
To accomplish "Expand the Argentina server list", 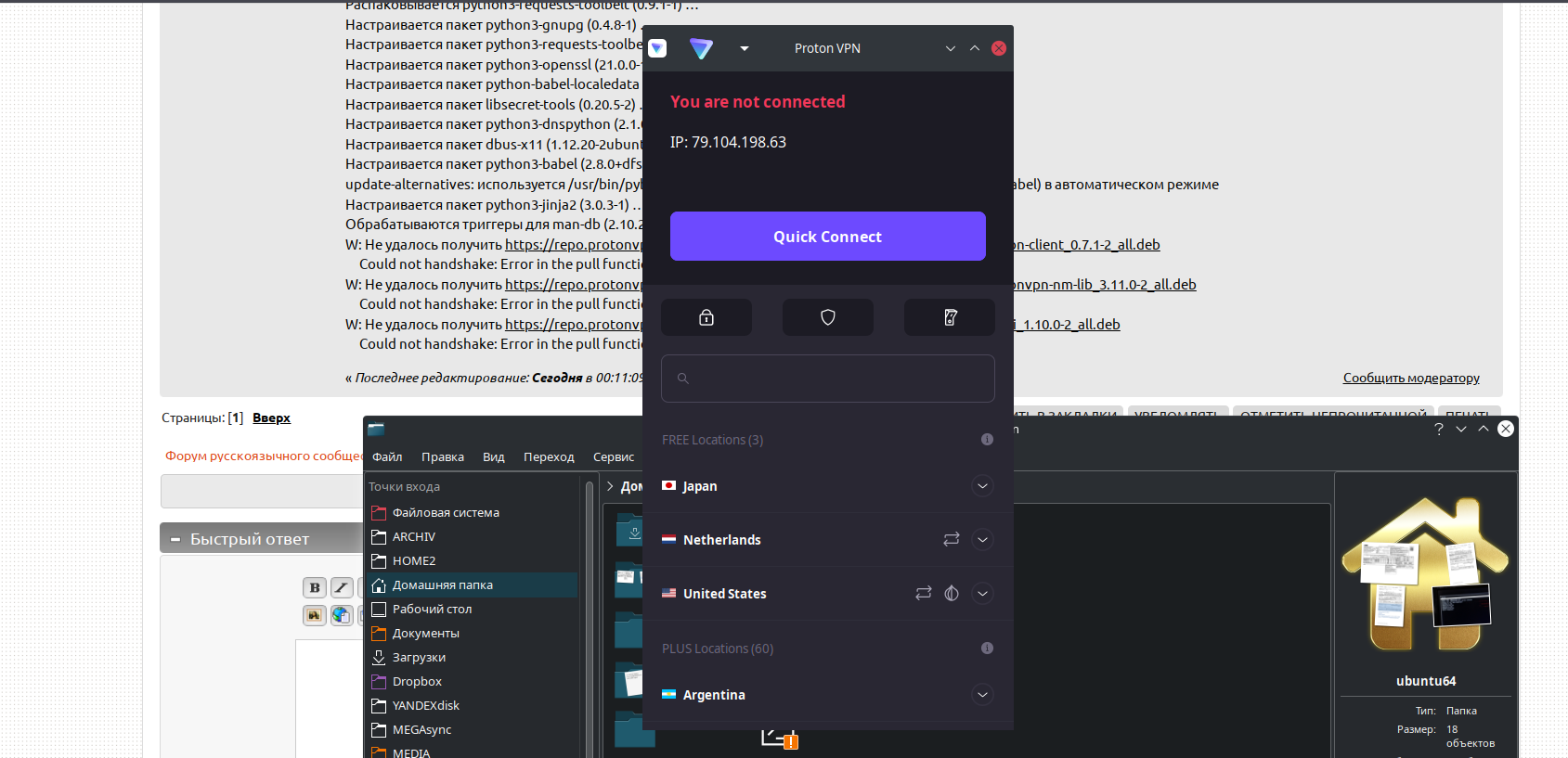I will [982, 695].
